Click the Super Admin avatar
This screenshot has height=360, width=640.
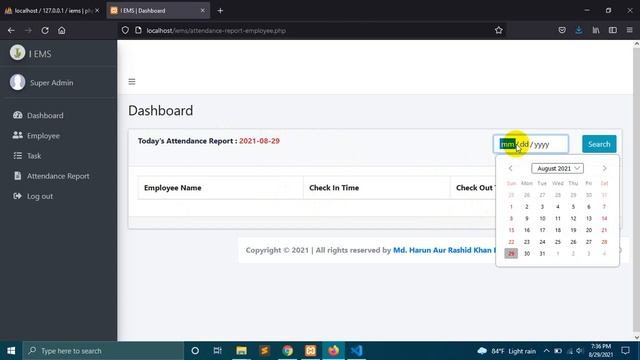(18, 82)
